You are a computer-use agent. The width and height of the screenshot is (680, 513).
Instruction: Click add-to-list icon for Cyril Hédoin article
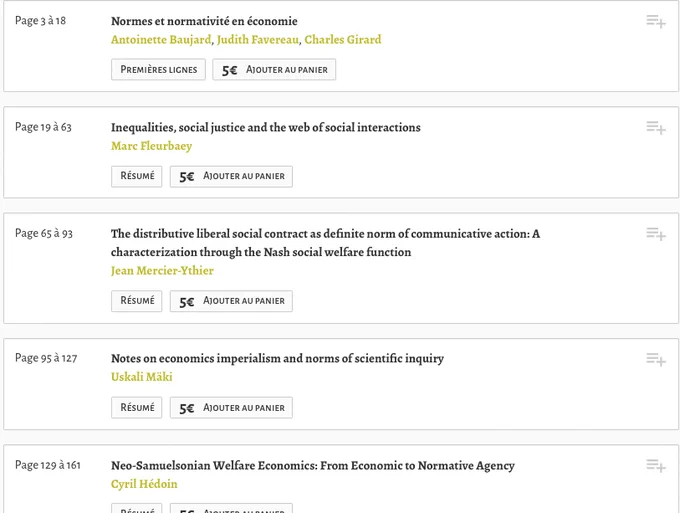[x=656, y=465]
